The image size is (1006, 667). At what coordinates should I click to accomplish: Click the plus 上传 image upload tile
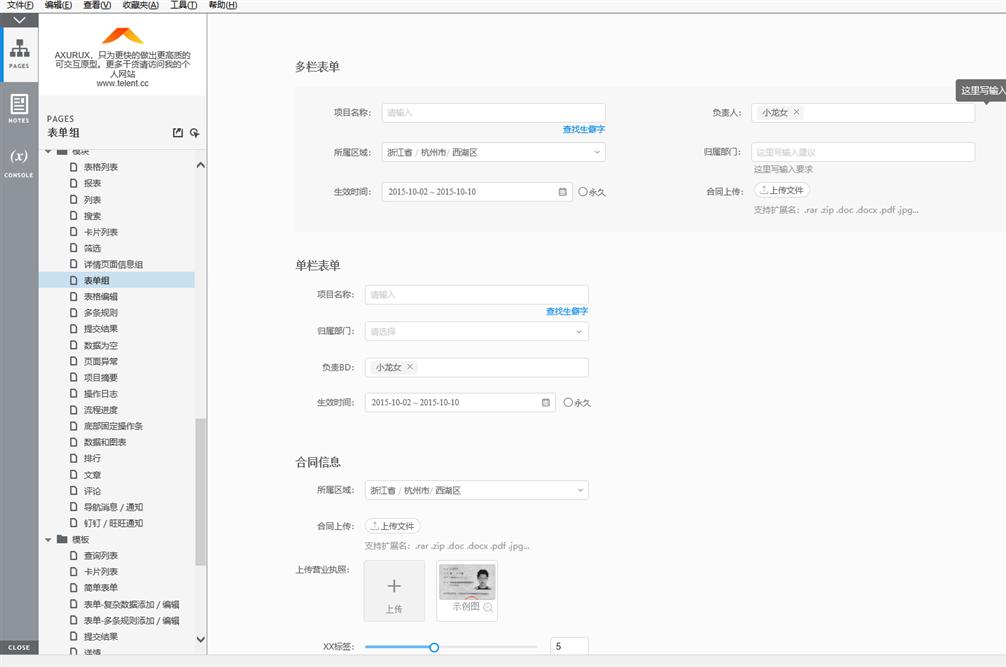[394, 591]
